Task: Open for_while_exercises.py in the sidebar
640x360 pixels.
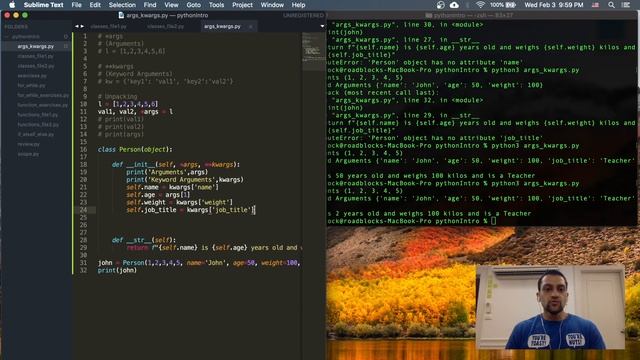Action: pos(43,96)
